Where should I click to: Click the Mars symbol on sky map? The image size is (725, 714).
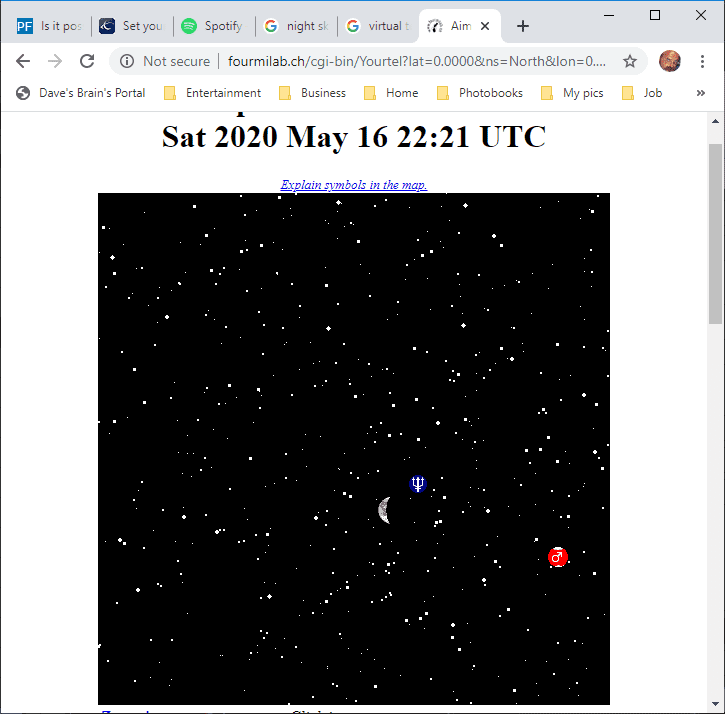coord(558,557)
